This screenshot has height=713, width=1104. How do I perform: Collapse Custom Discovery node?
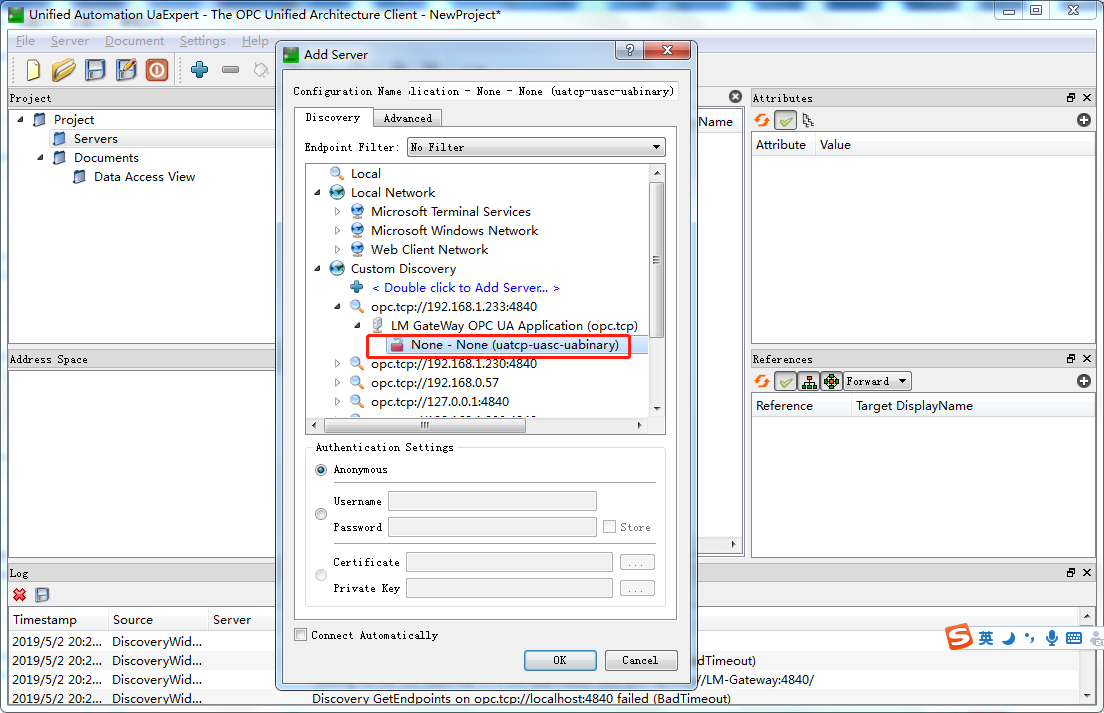click(318, 268)
